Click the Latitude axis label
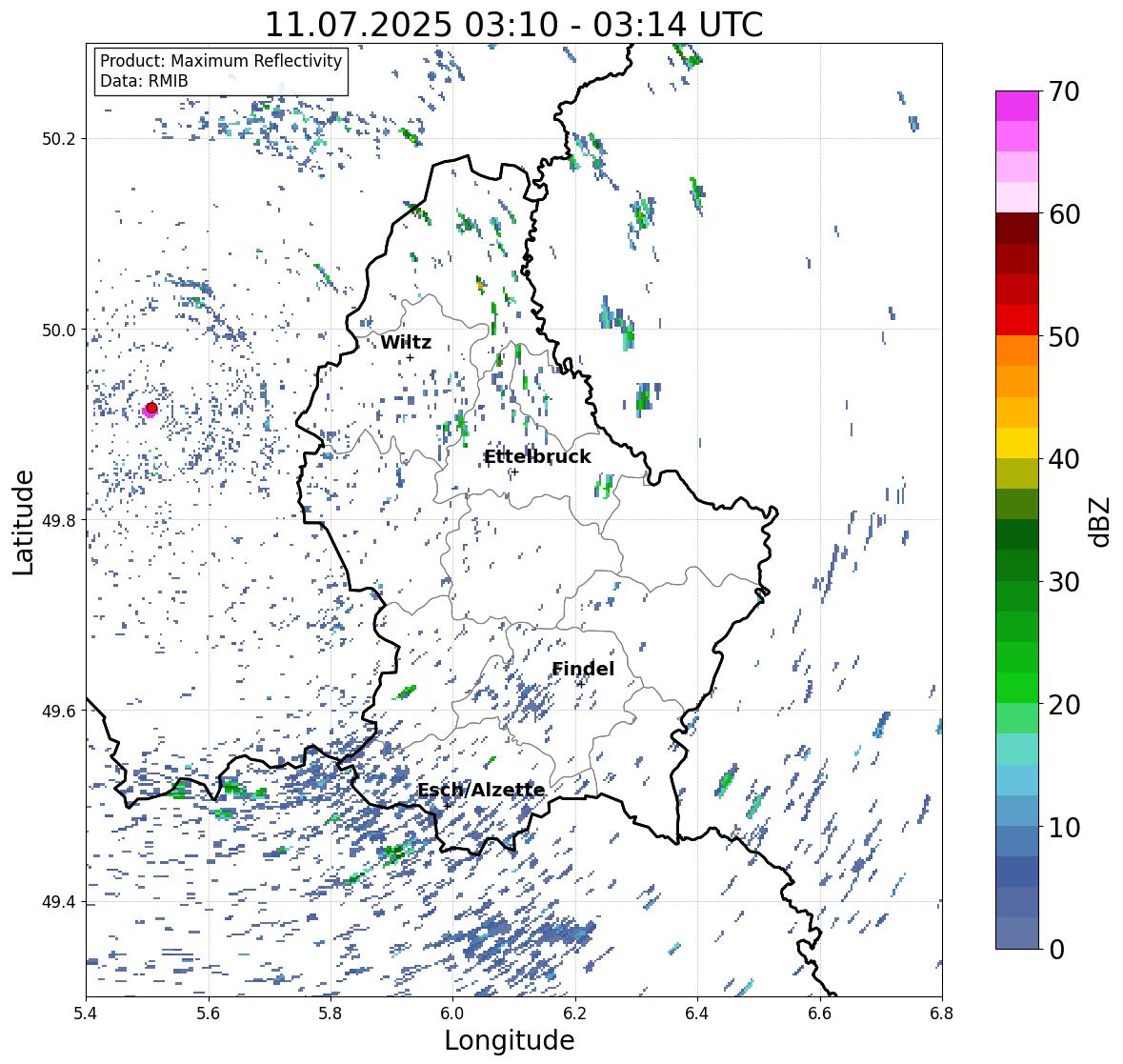 tap(24, 522)
